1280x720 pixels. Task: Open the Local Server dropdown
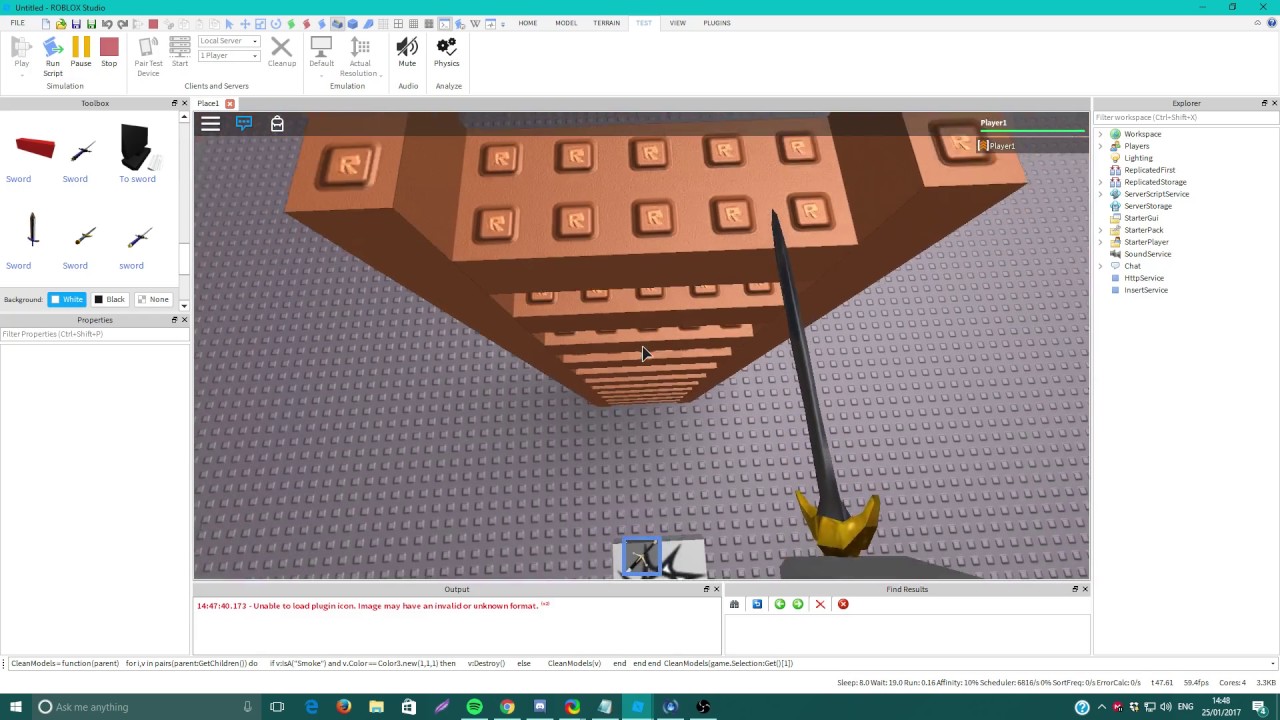click(x=229, y=41)
